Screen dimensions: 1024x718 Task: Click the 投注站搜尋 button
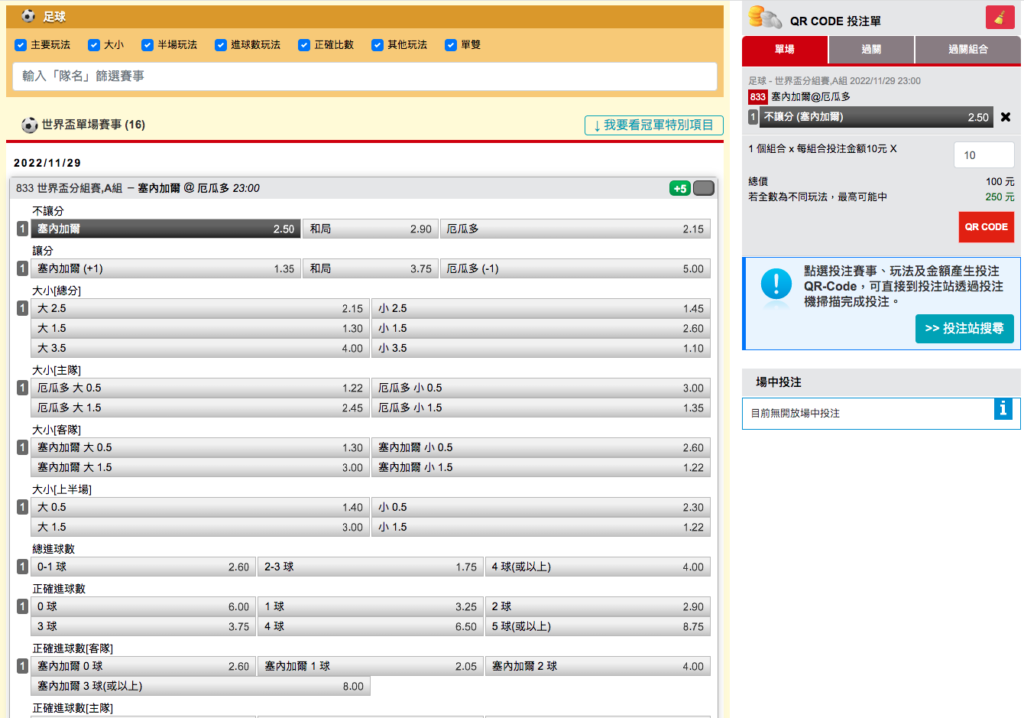point(964,329)
